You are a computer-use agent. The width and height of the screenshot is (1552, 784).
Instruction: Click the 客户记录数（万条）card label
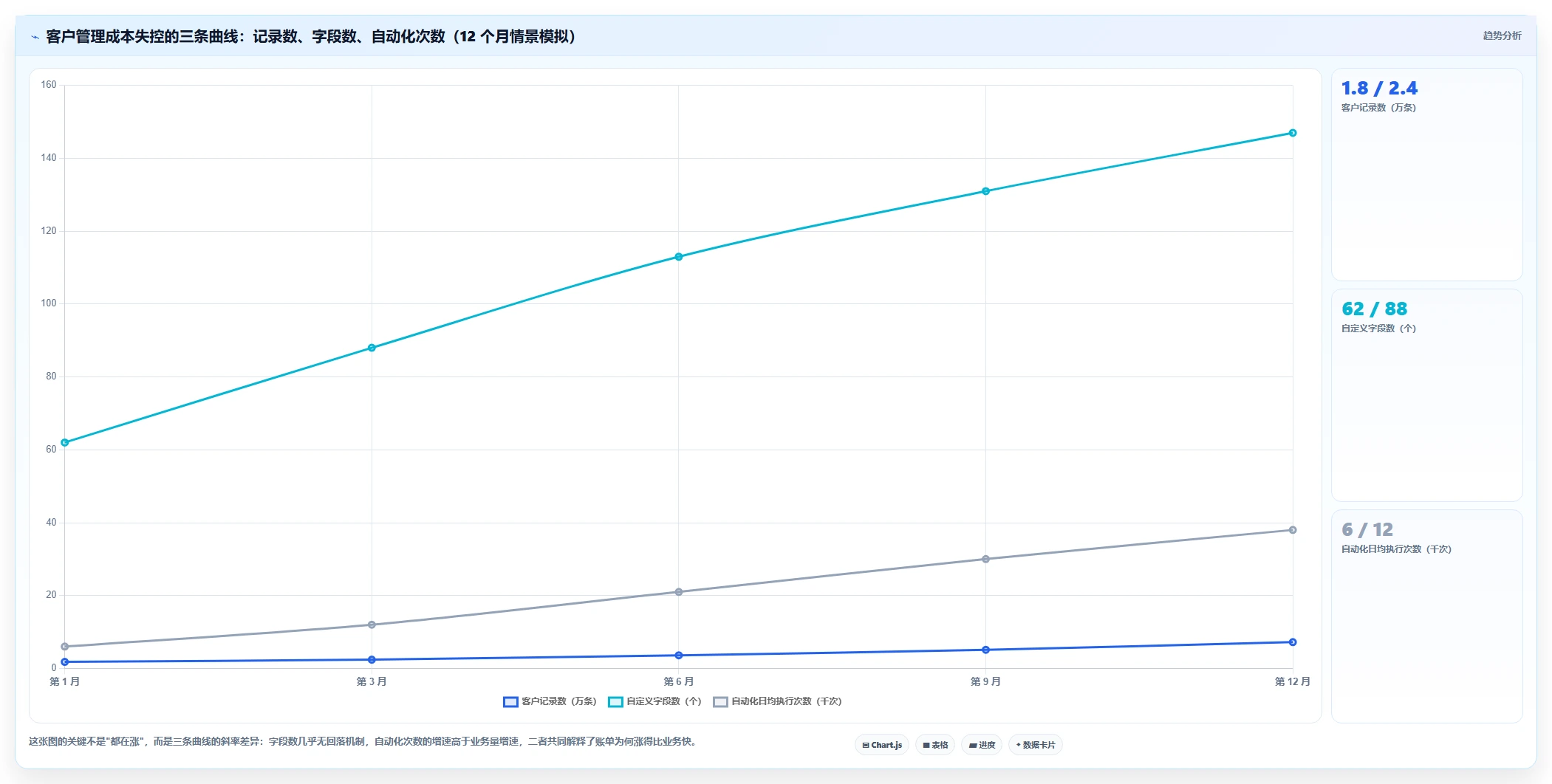(x=1378, y=108)
